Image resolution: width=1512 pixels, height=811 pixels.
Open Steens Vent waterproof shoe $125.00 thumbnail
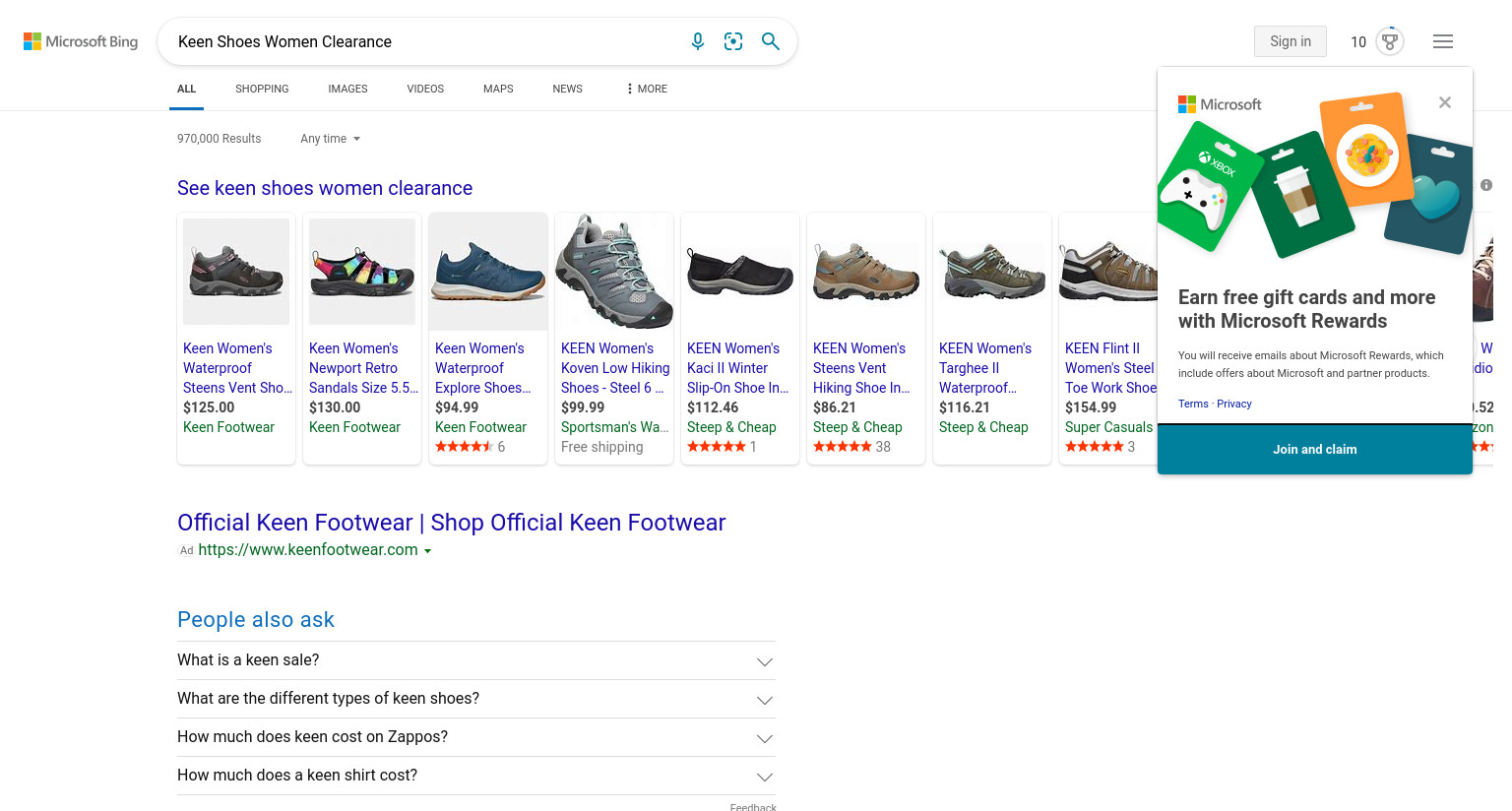[236, 272]
